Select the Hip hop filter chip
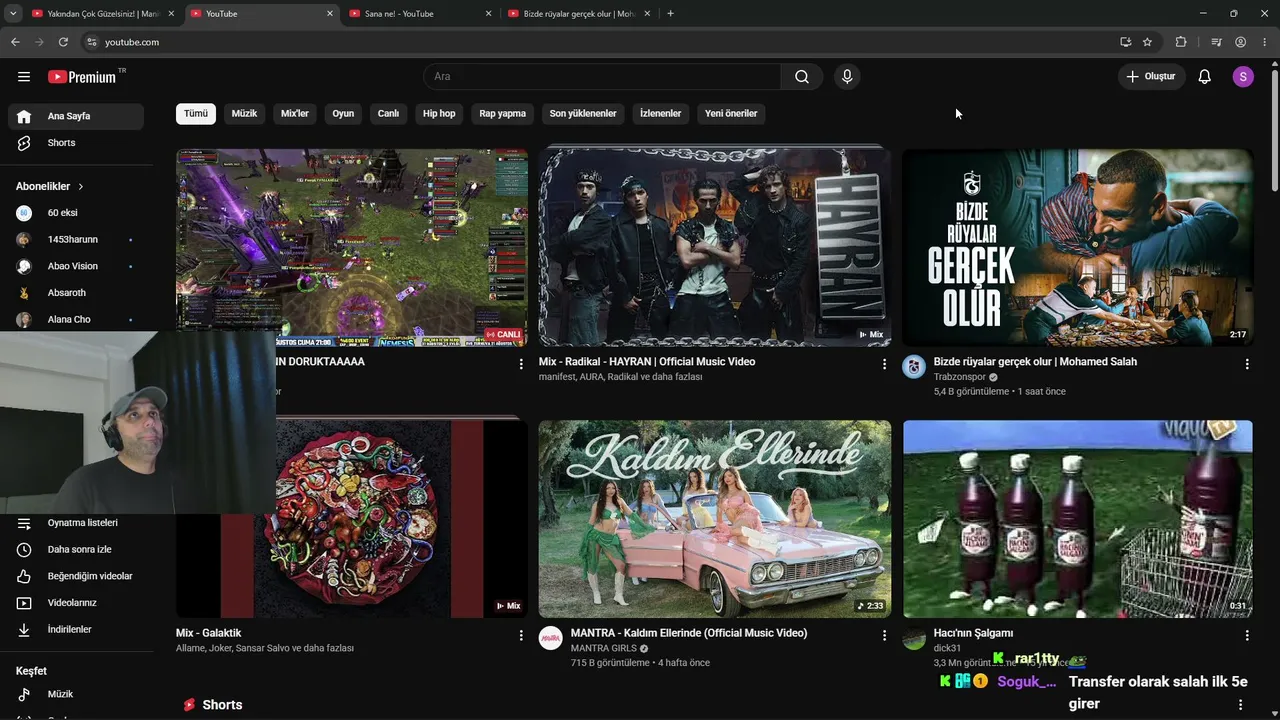 [439, 113]
